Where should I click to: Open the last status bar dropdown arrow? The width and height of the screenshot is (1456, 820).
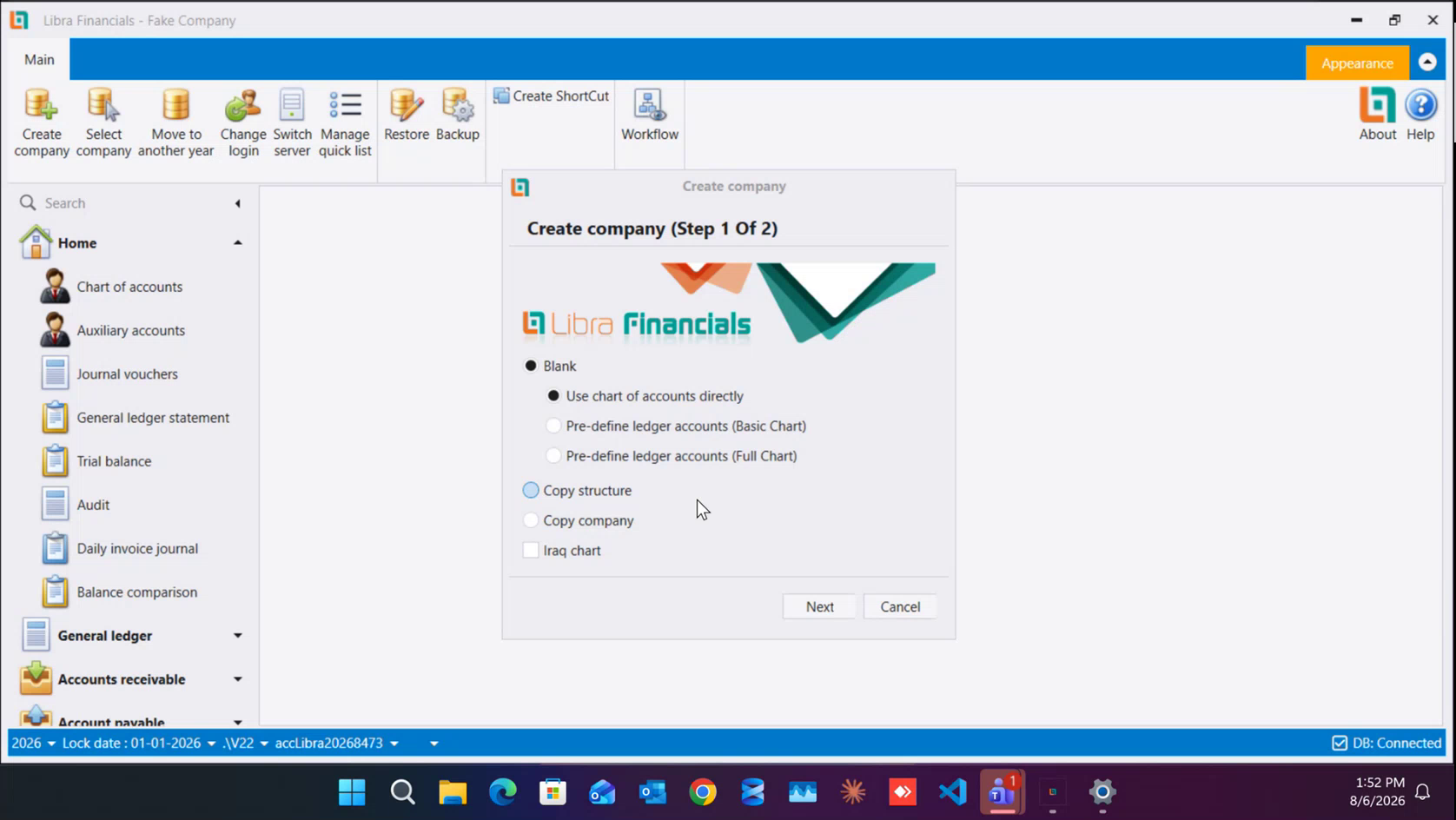coord(434,744)
